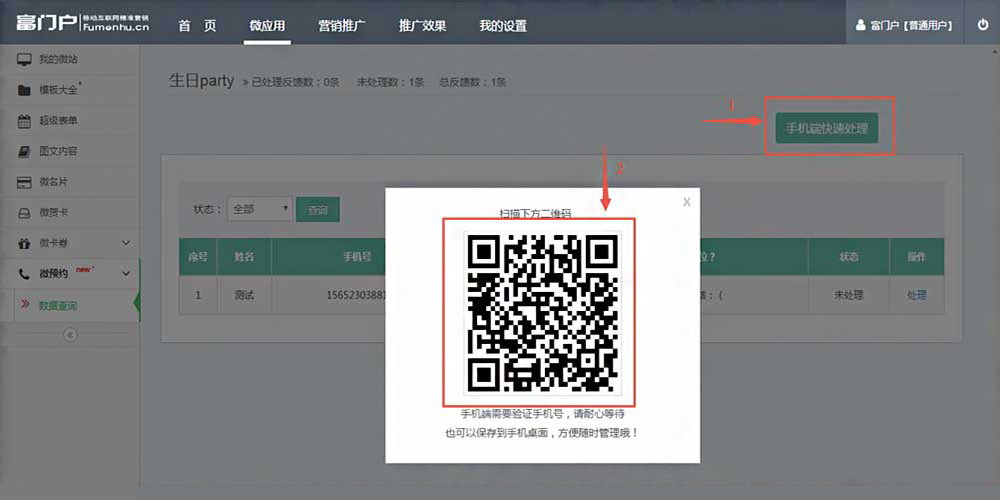Click the book icon beside 图文内容

click(24, 152)
